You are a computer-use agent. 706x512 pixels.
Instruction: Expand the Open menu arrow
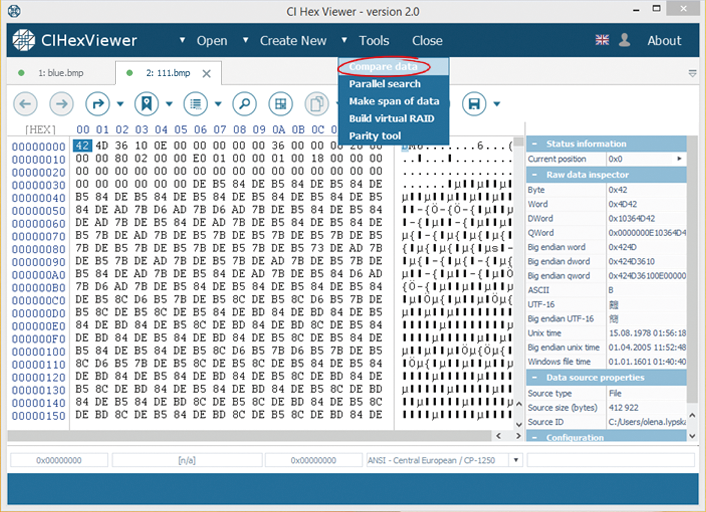[x=182, y=40]
